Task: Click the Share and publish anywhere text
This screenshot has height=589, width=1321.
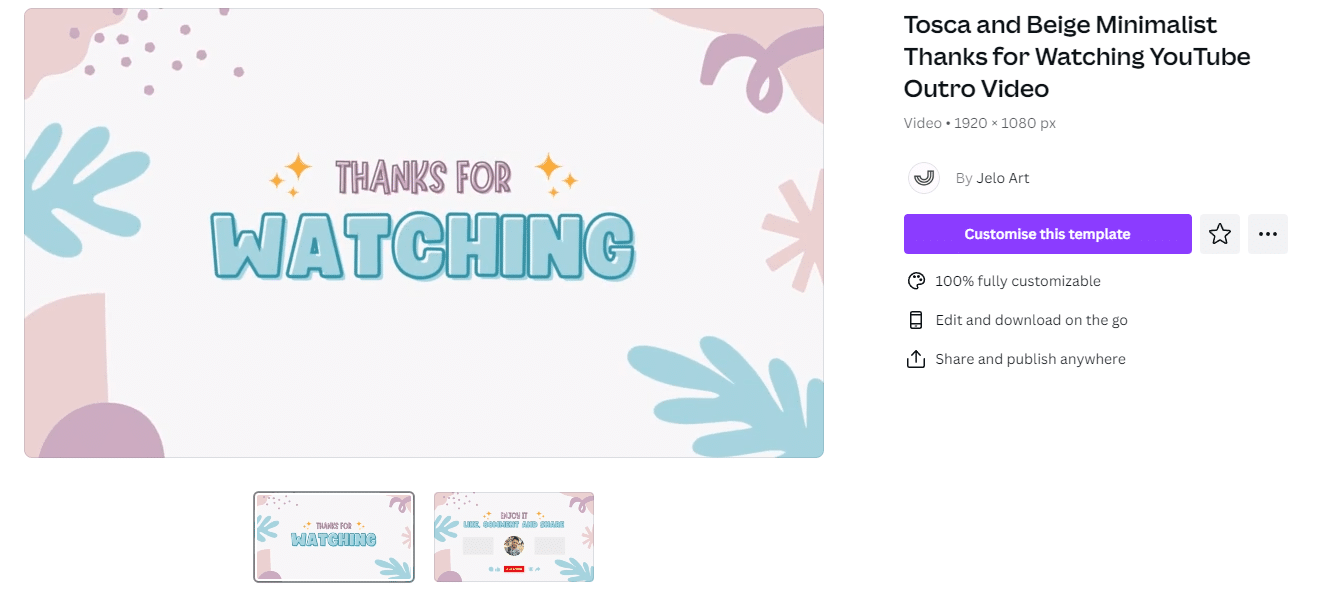Action: click(1030, 359)
